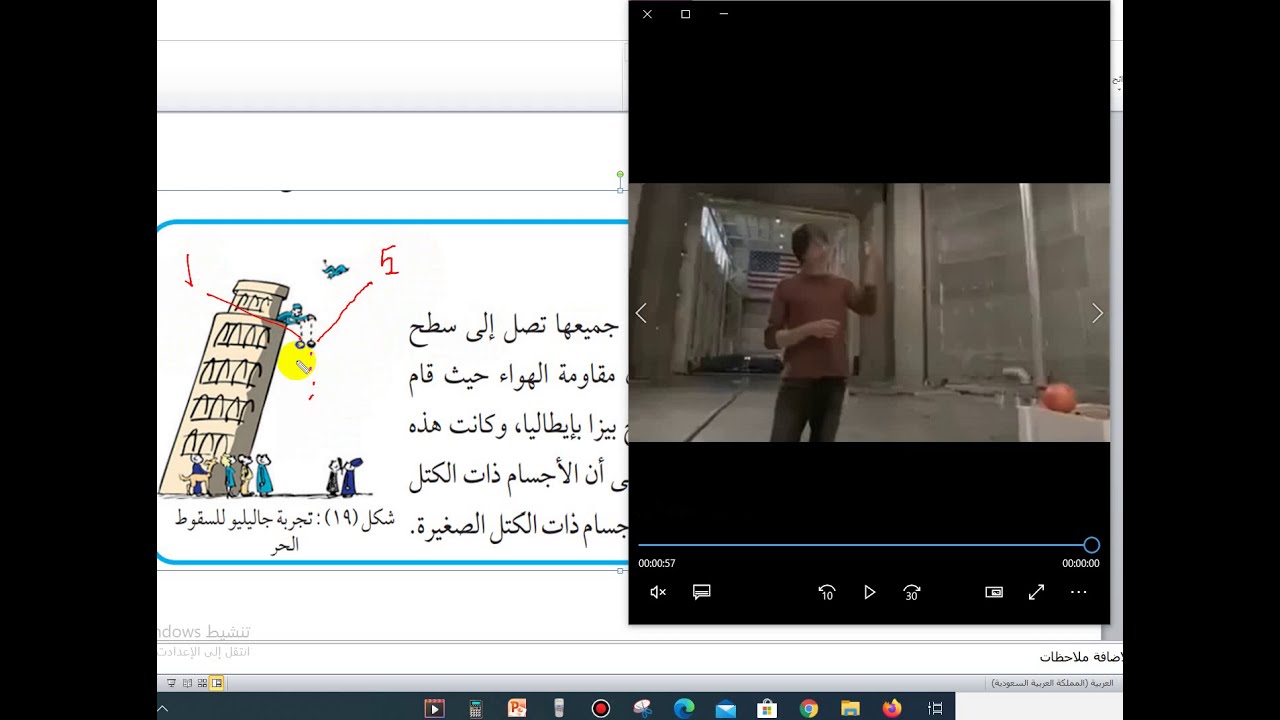The width and height of the screenshot is (1280, 720).
Task: Open the Mail app from the taskbar
Action: coord(725,708)
